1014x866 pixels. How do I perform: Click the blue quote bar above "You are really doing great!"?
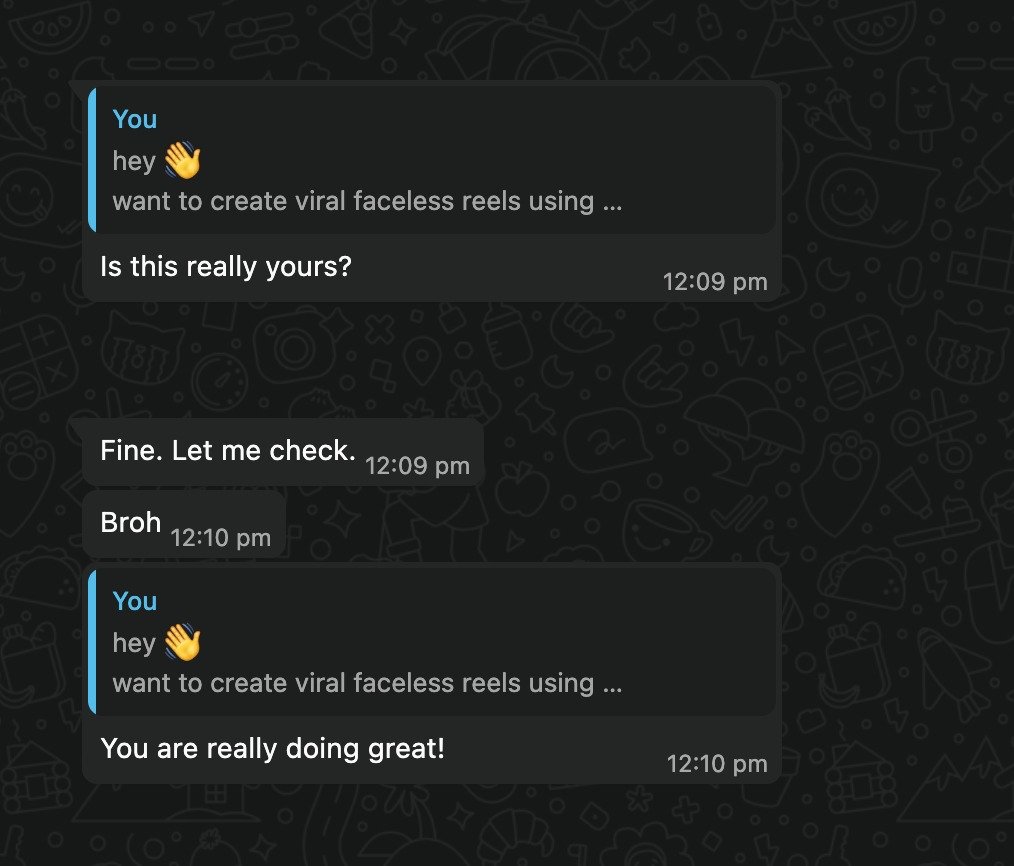click(x=92, y=642)
